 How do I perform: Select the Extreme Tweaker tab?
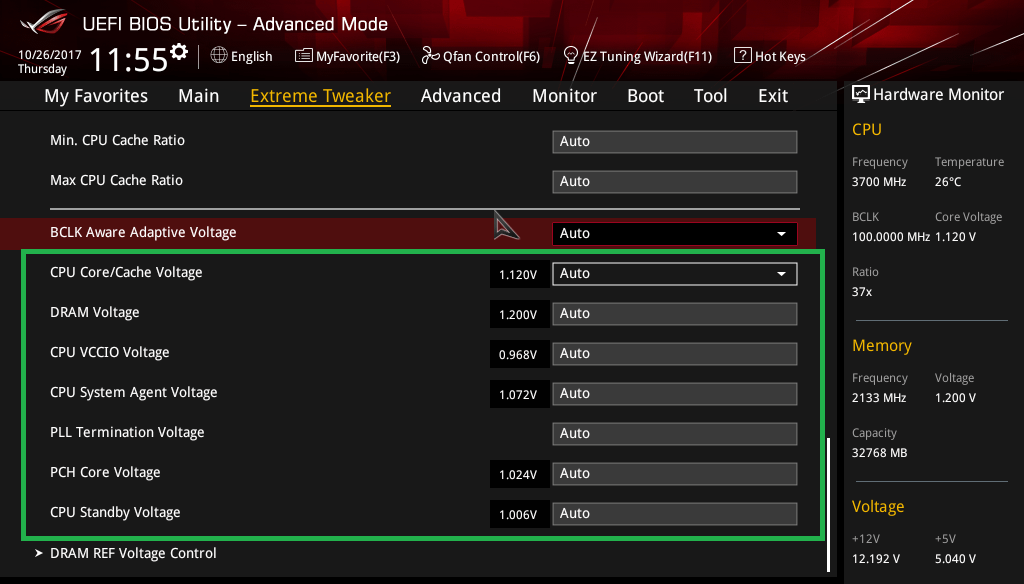click(321, 96)
